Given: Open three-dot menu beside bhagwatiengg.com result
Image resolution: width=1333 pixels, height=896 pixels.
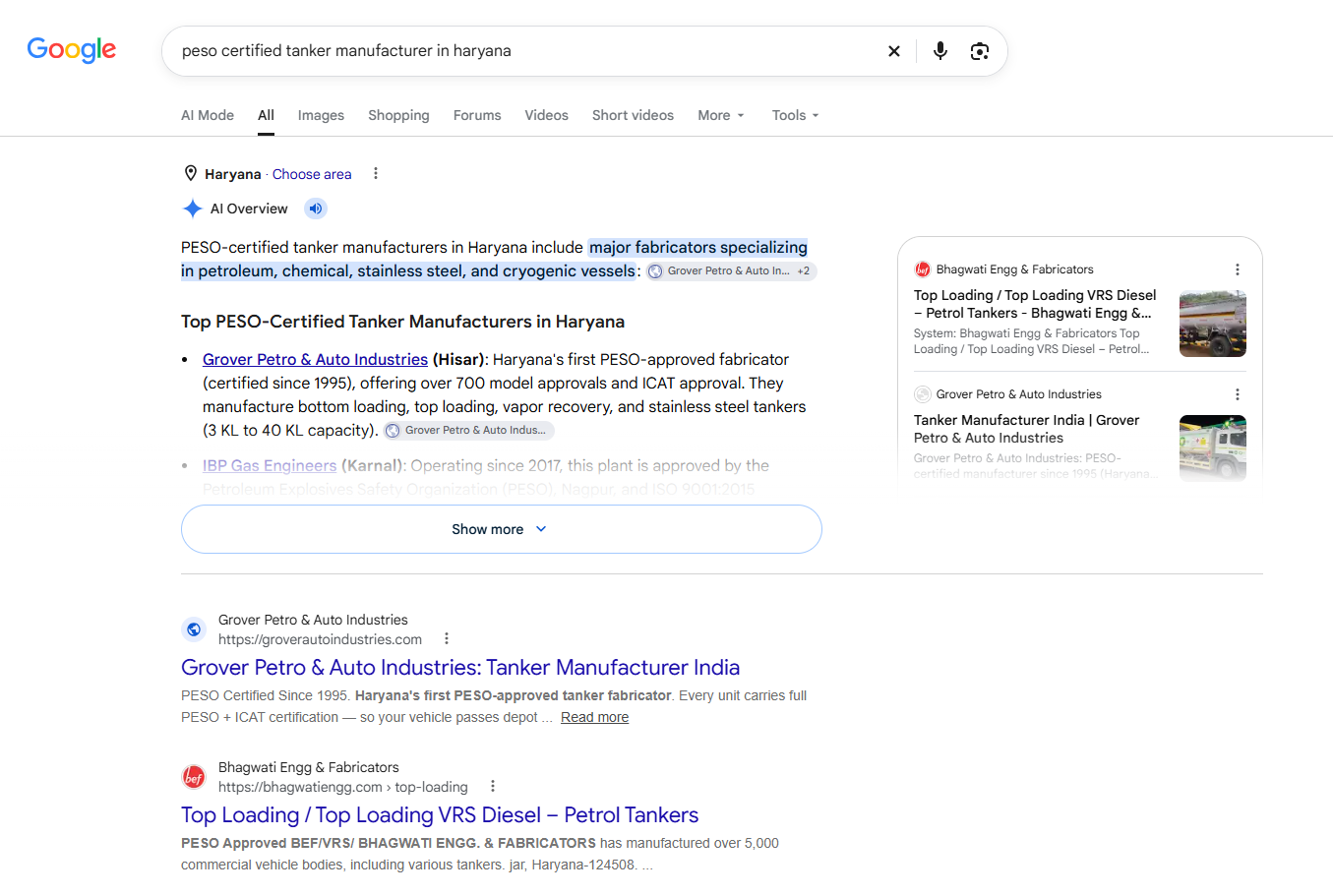Looking at the screenshot, I should pyautogui.click(x=493, y=786).
